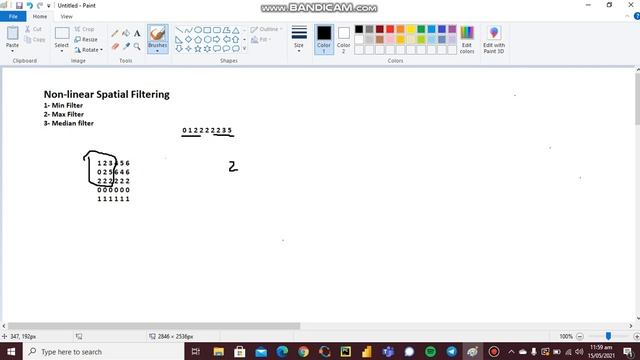Select the Eraser tool
The image size is (640, 360).
[x=115, y=47]
